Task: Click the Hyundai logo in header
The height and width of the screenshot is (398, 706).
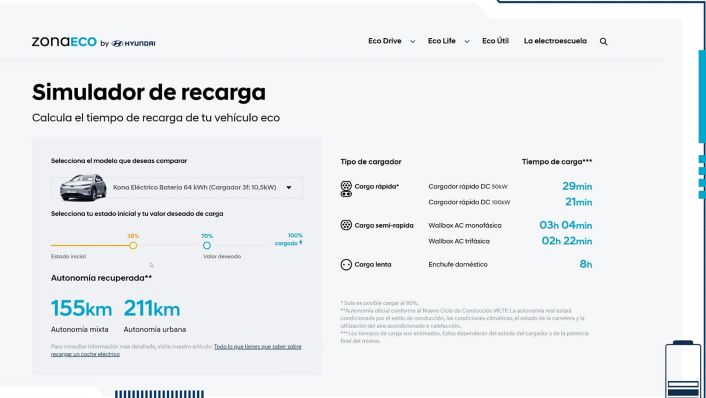Action: coord(133,43)
